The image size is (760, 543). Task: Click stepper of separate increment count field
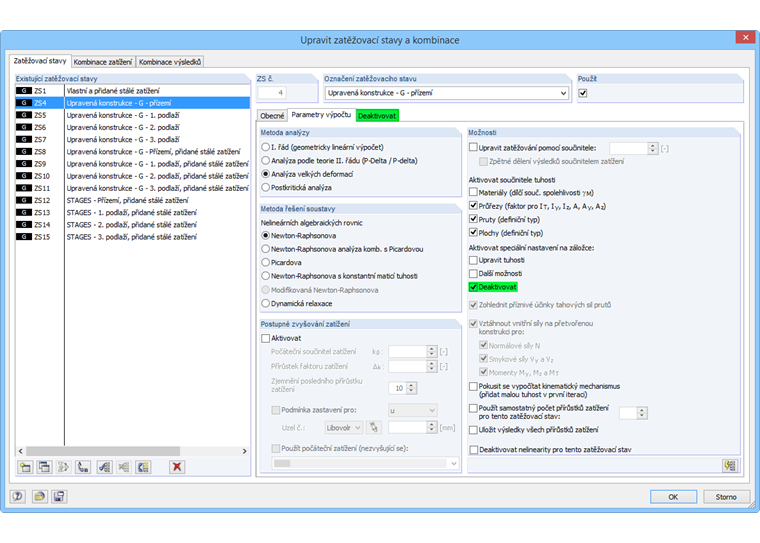point(642,413)
